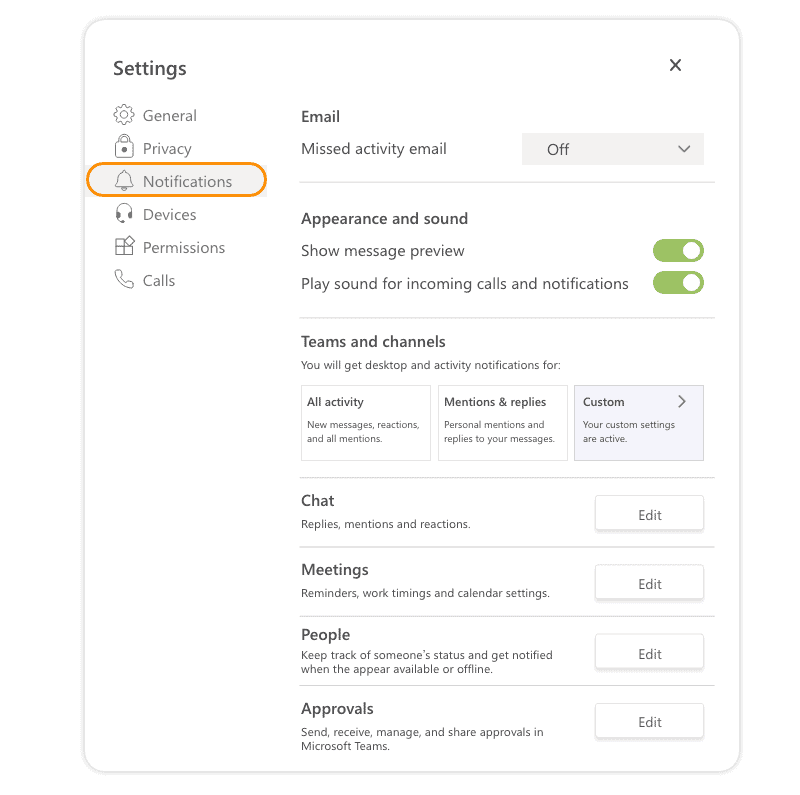The width and height of the screenshot is (800, 795).
Task: Select the Custom notifications card
Action: click(x=639, y=423)
